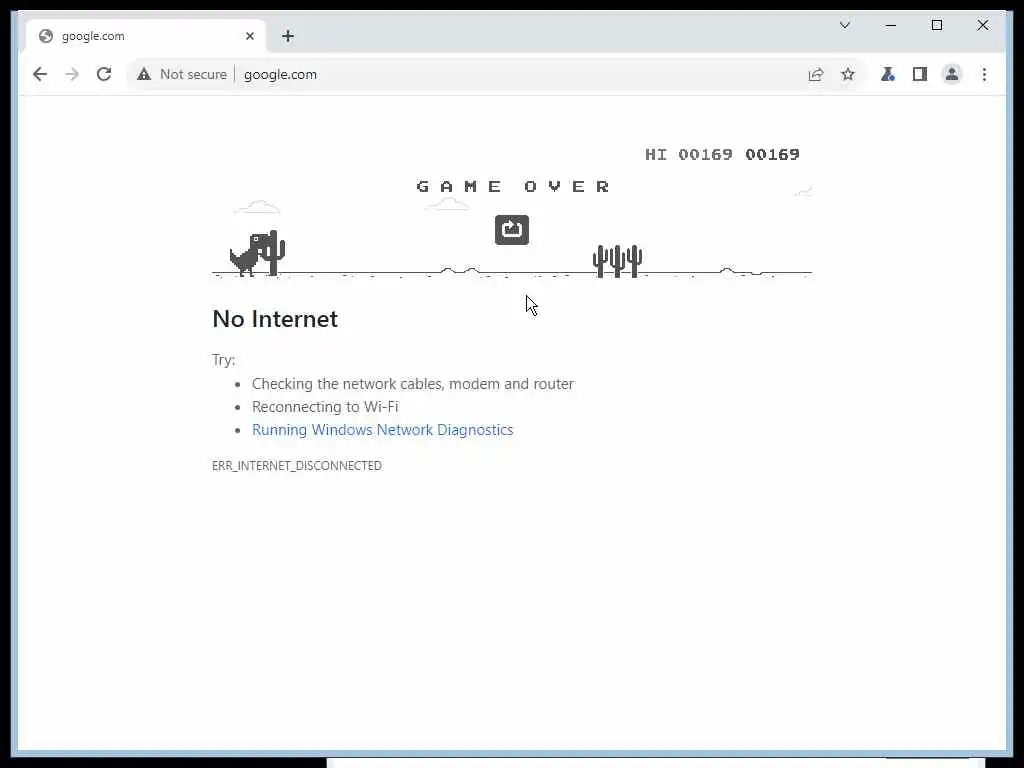Open the share this page icon
The width and height of the screenshot is (1024, 768).
(816, 74)
